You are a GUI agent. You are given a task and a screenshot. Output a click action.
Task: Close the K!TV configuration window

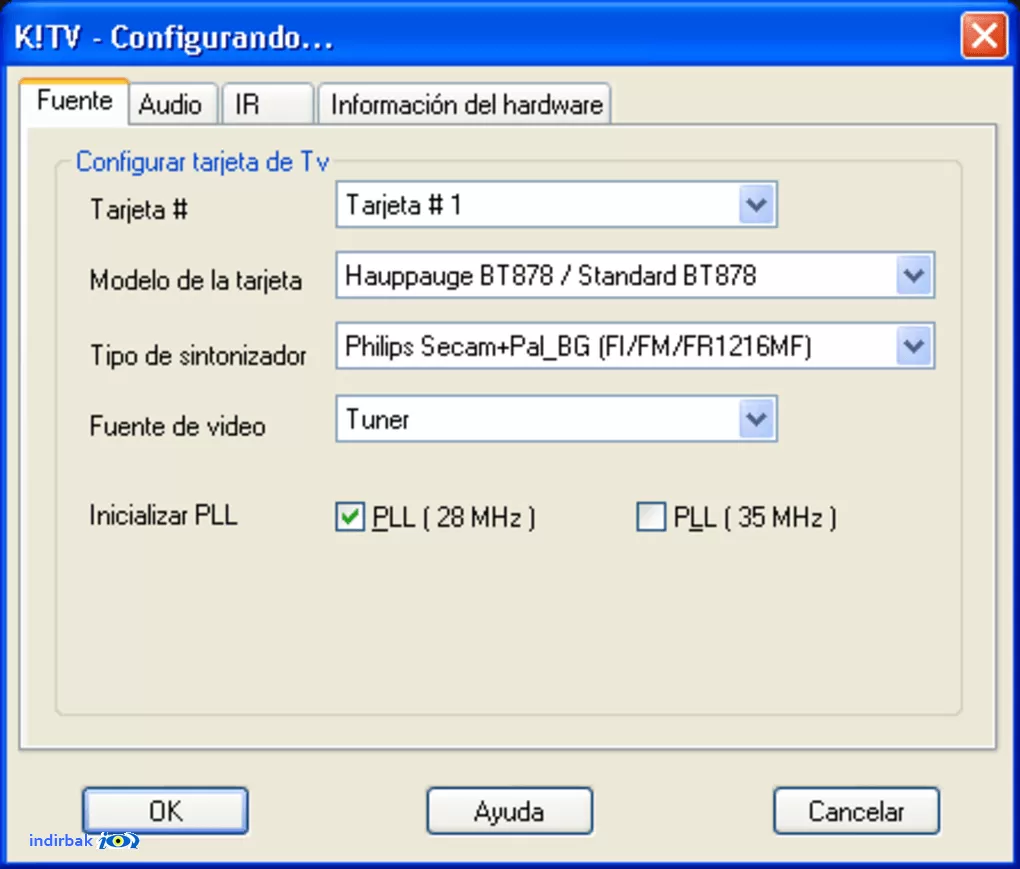coord(984,35)
